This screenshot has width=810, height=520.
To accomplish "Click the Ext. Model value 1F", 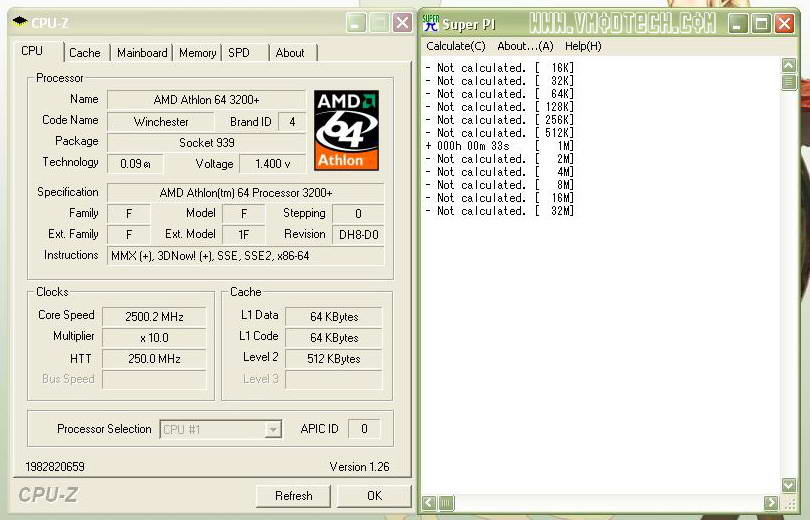I will (x=244, y=234).
